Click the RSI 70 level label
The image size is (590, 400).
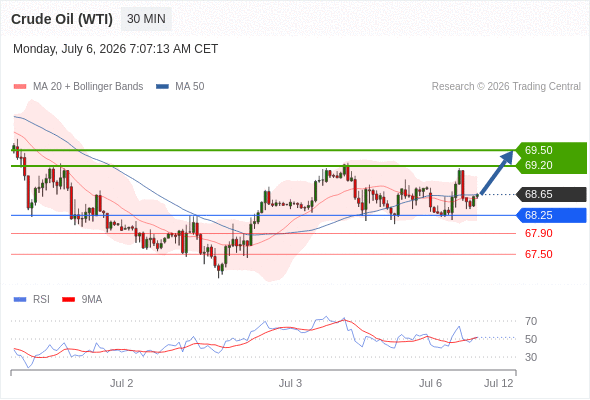(x=531, y=321)
